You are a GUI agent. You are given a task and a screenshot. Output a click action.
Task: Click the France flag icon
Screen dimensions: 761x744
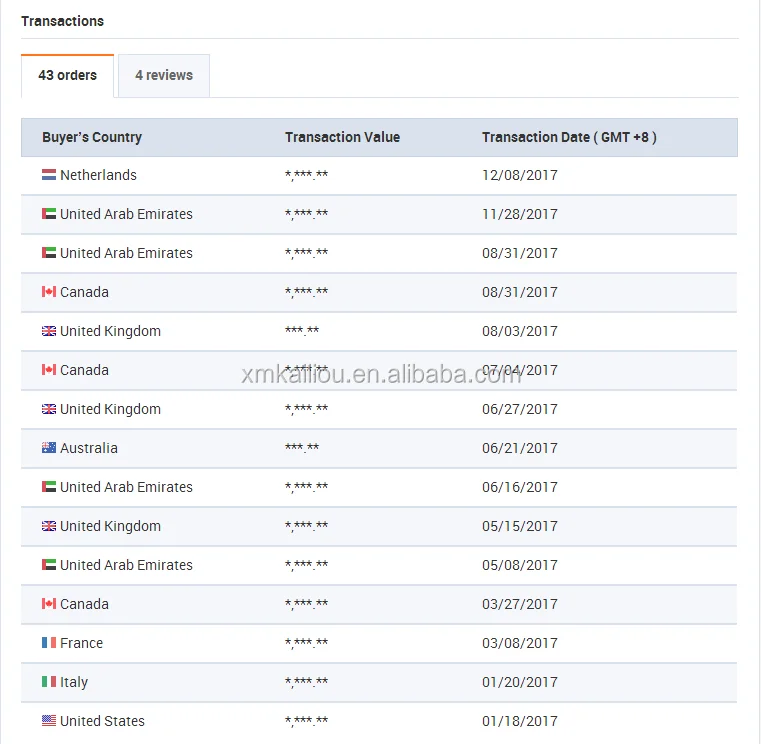coord(49,643)
